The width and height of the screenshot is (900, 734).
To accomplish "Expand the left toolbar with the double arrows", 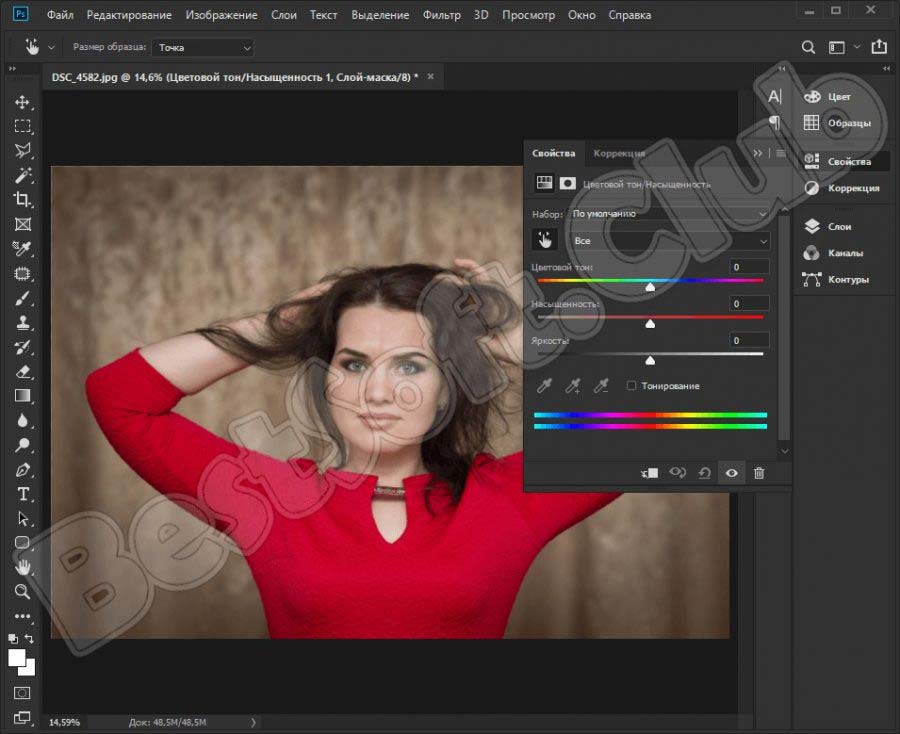I will [12, 68].
